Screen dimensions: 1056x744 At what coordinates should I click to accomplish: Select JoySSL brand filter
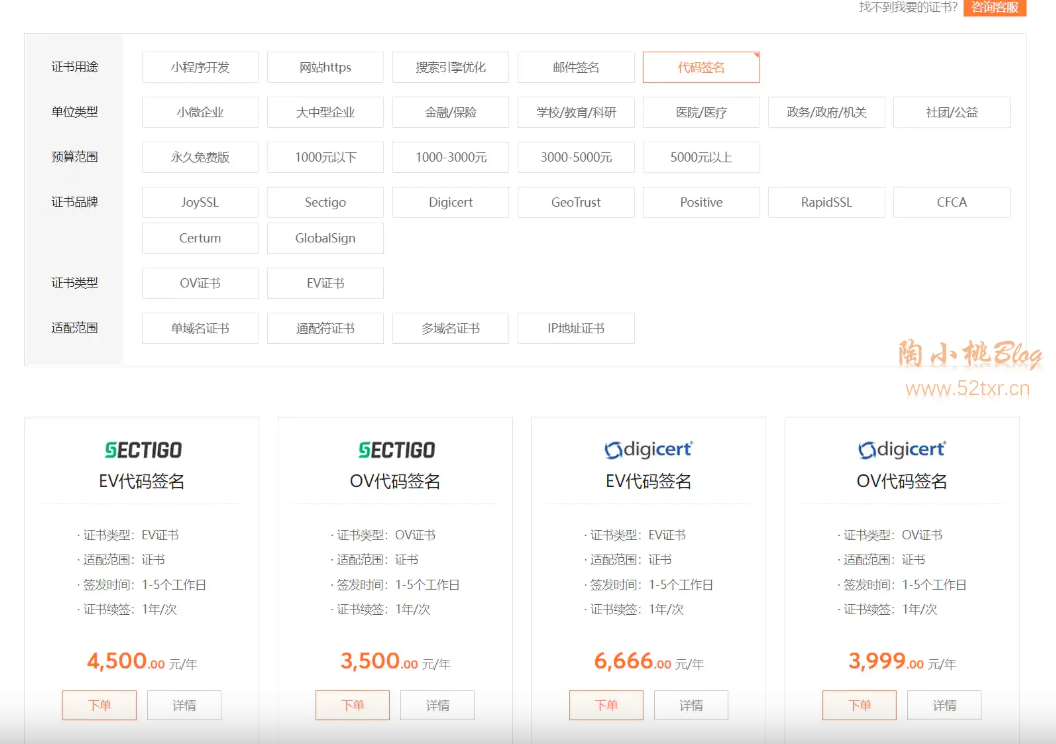click(x=200, y=203)
